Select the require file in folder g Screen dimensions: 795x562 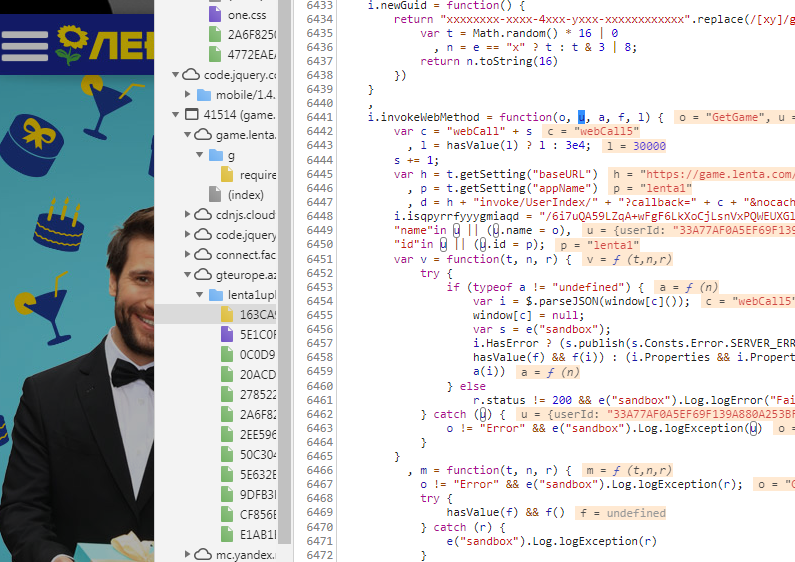coord(258,175)
